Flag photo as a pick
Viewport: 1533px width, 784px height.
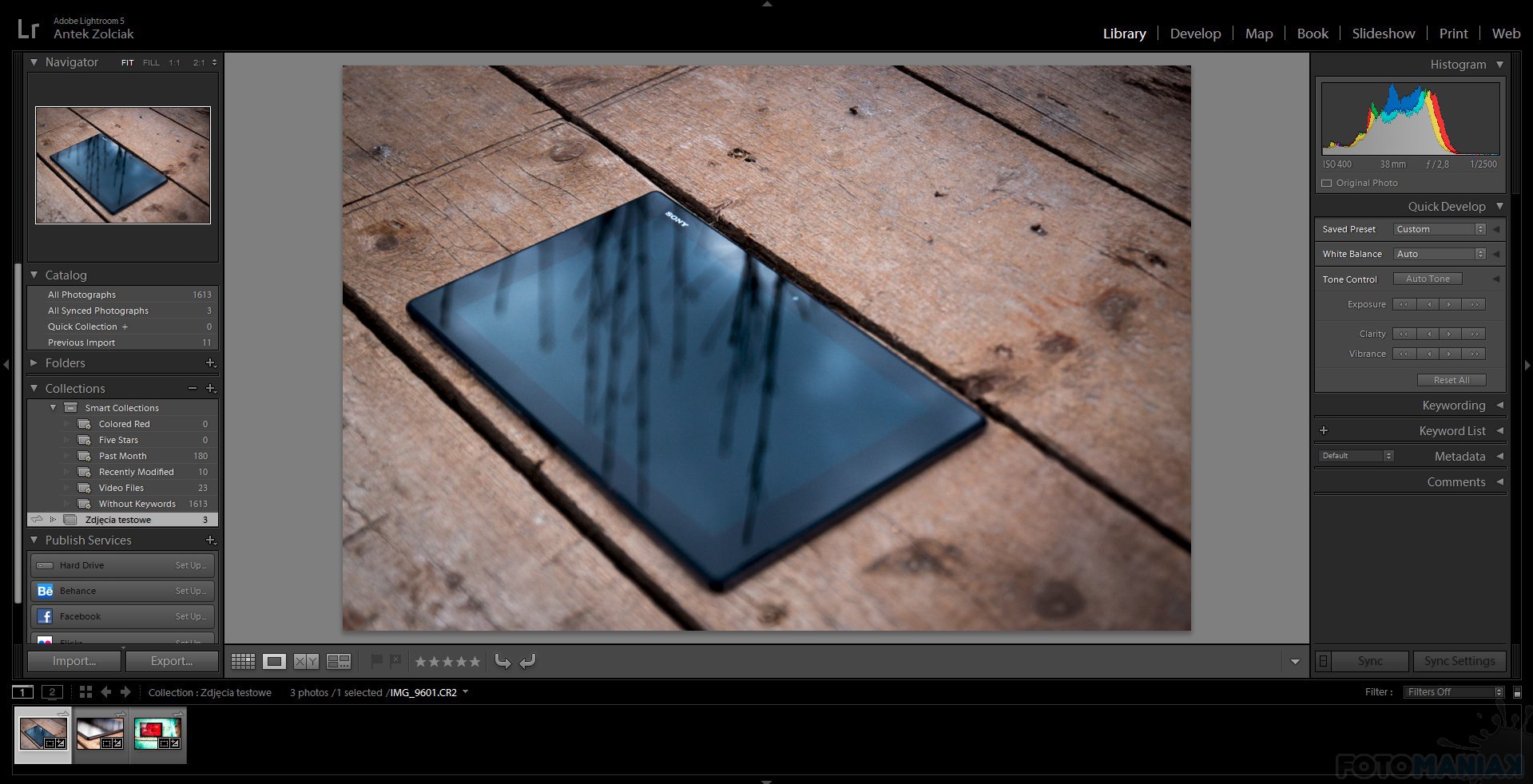[376, 660]
